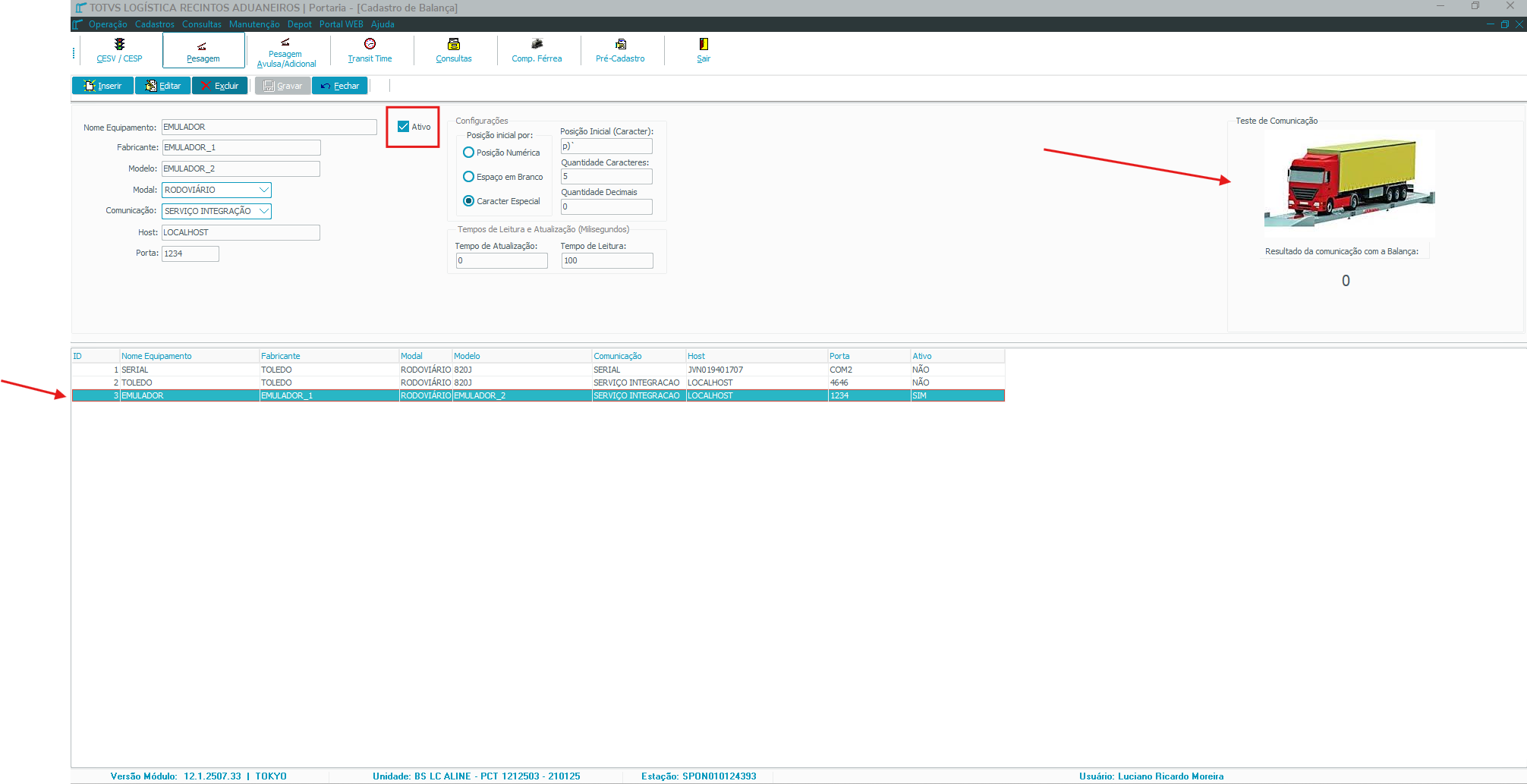Select the Caracter Especial radio option
The image size is (1527, 784).
point(469,201)
